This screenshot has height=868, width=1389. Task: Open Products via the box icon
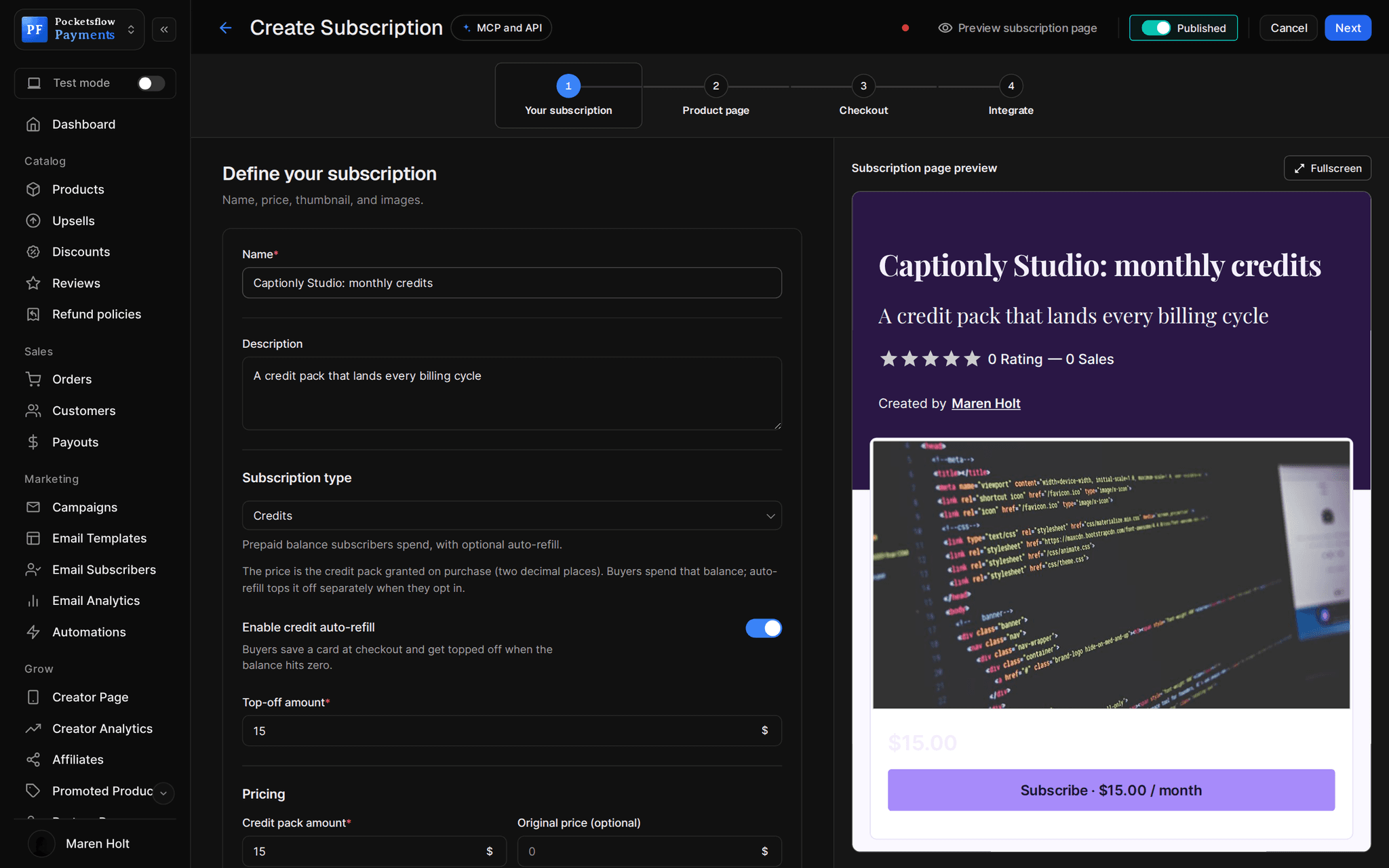(x=33, y=189)
